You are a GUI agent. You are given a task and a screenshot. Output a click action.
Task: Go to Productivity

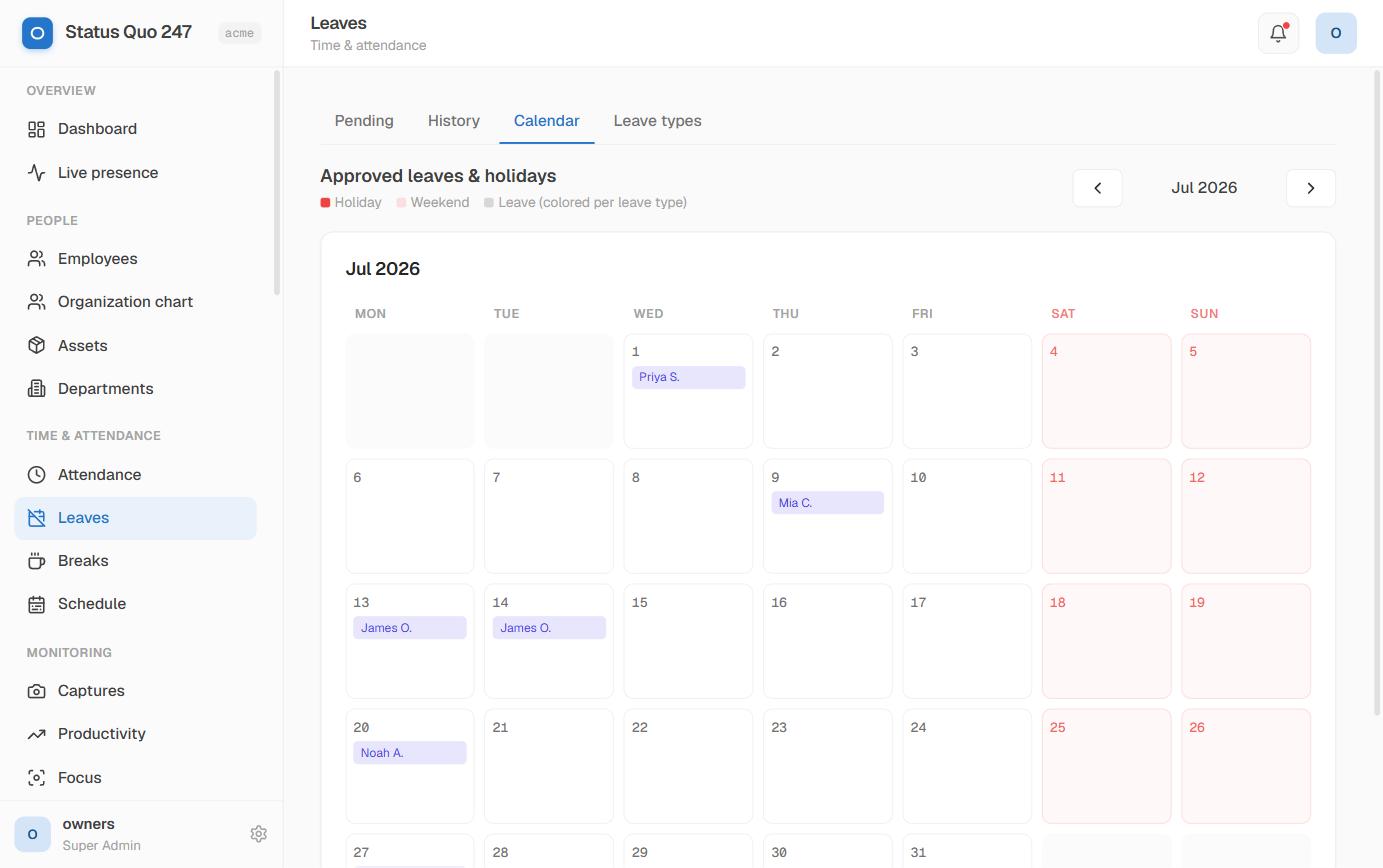136,734
